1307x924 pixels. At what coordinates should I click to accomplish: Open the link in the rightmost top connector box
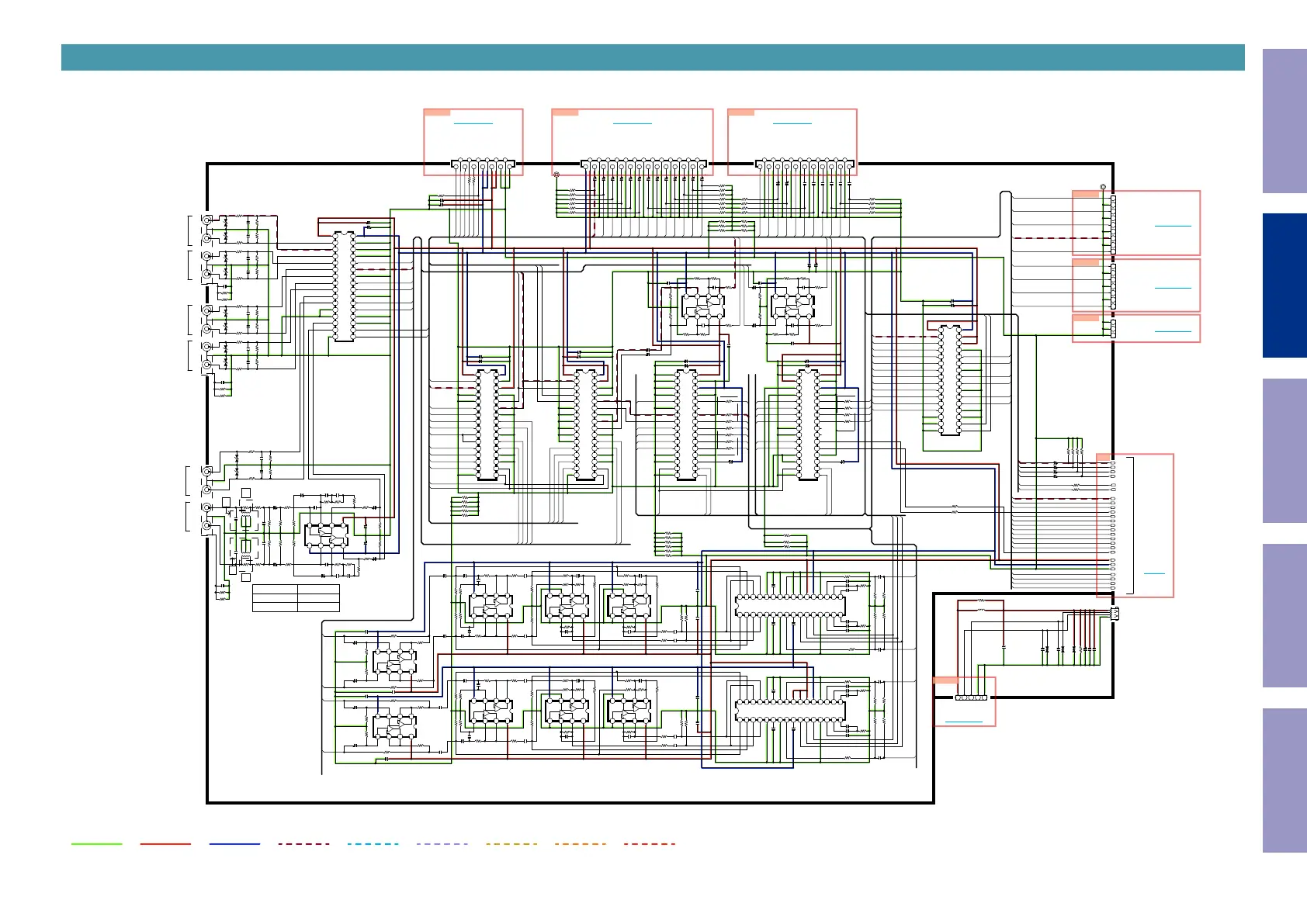click(792, 123)
